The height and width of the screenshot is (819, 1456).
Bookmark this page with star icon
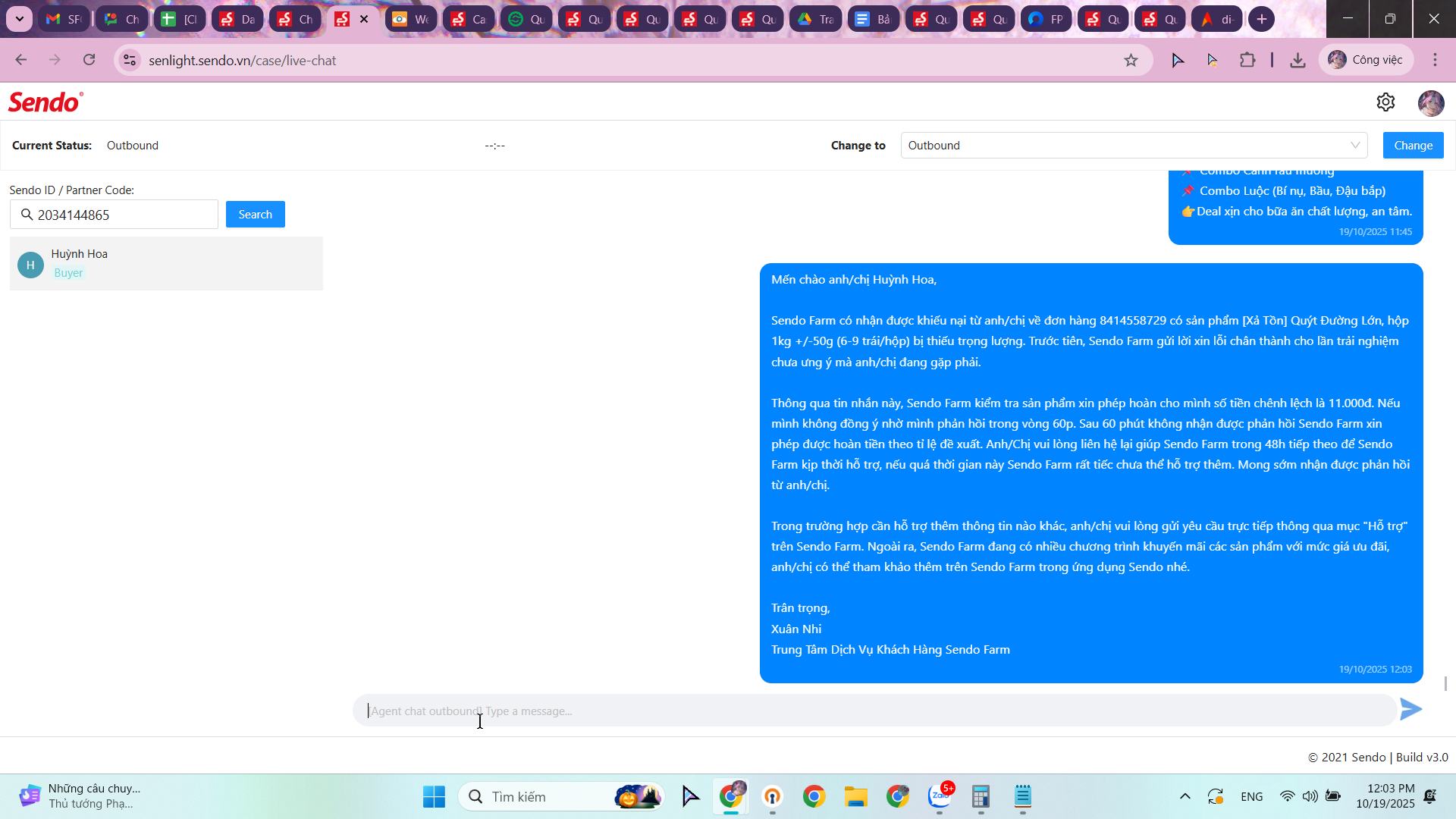[x=1131, y=61]
